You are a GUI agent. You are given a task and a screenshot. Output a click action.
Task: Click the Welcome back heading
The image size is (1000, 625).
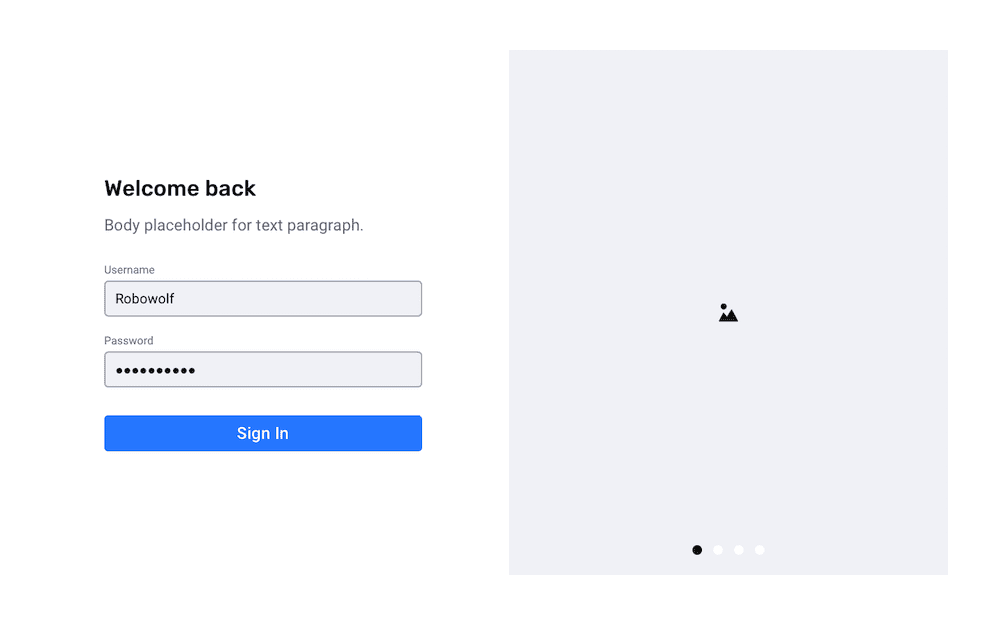click(x=180, y=188)
